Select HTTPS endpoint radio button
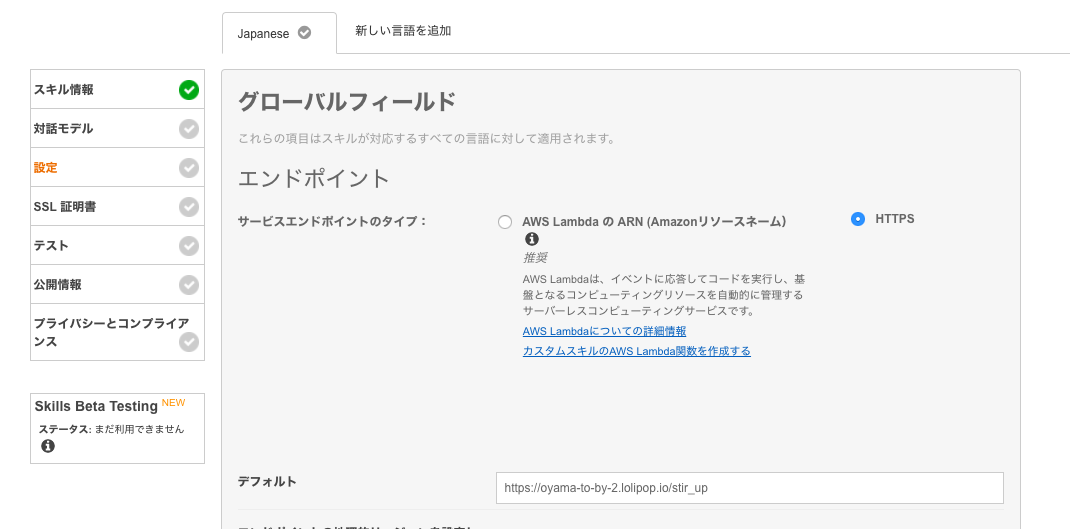This screenshot has height=529, width=1070. [858, 219]
